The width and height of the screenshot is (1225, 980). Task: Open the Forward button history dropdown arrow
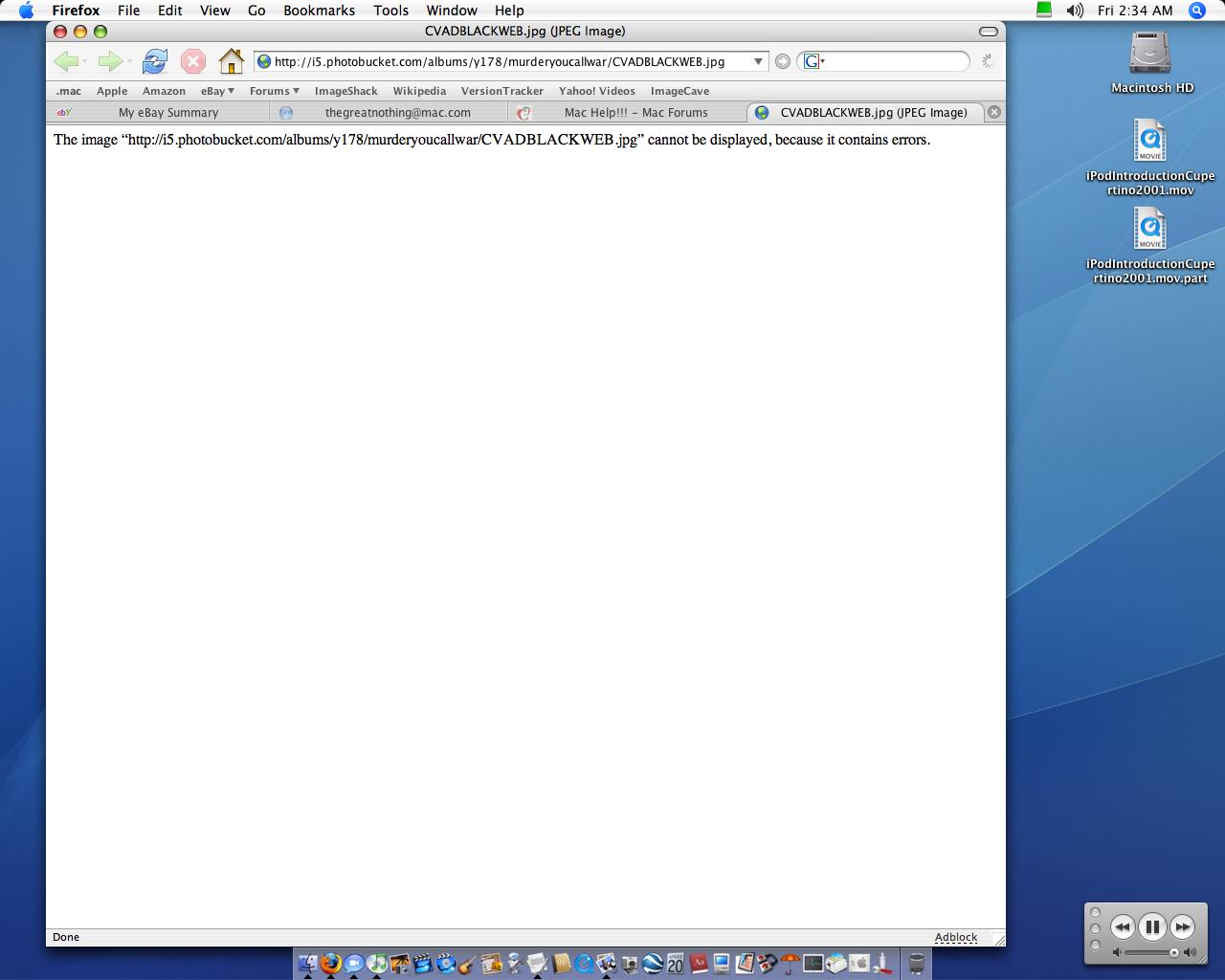[x=129, y=62]
